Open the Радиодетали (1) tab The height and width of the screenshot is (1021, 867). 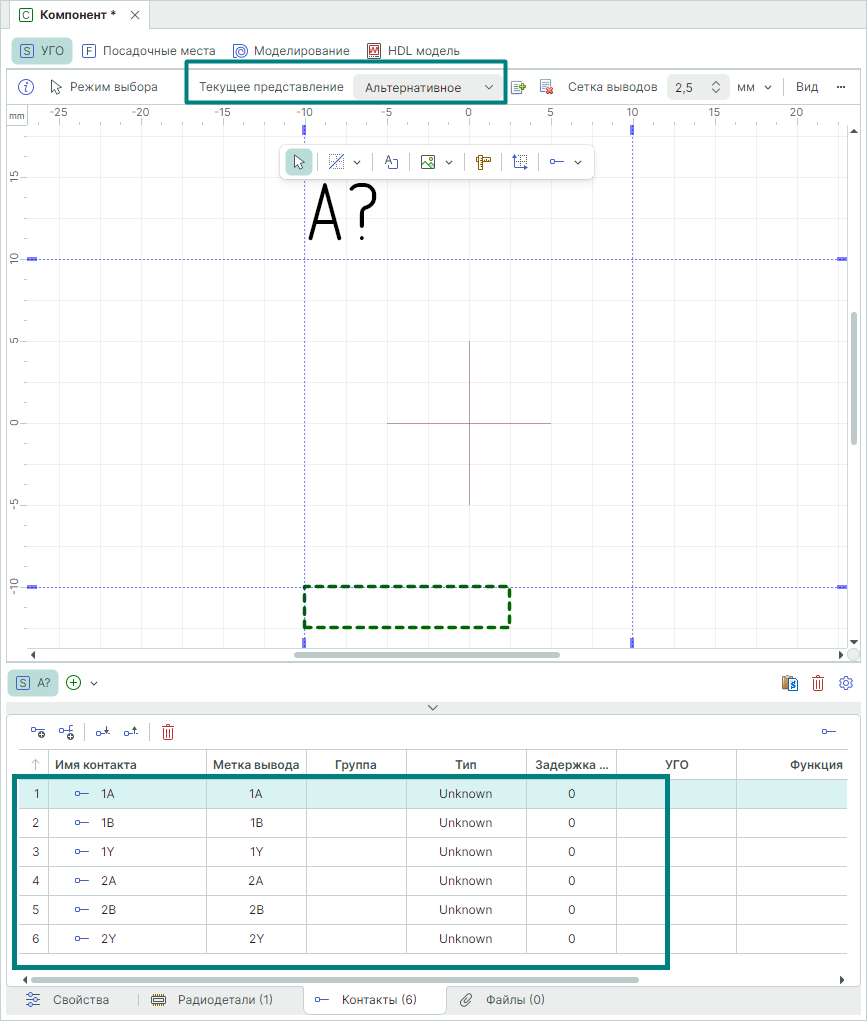pos(211,999)
